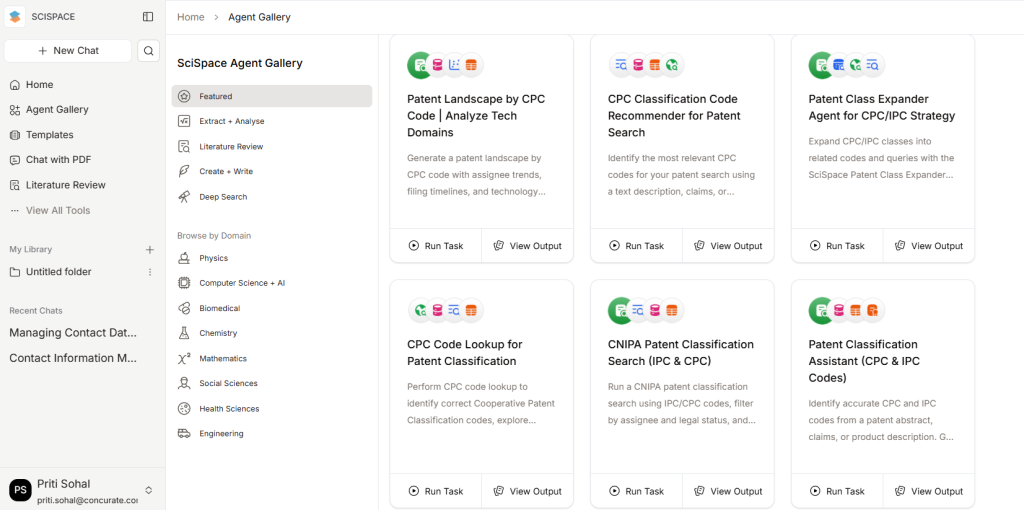Viewport: 1024px width, 510px height.
Task: Run Task for CPC Classification Code Recommender
Action: (x=636, y=246)
